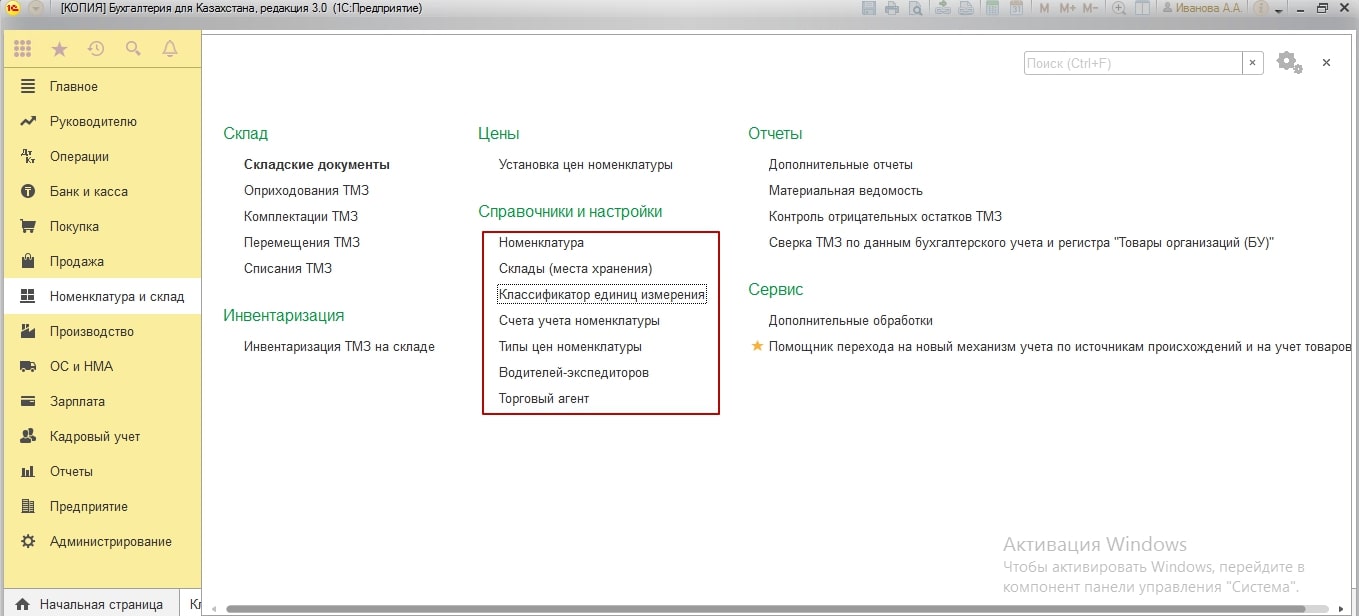Open the sections menu grid icon
1359x616 pixels.
[x=22, y=48]
